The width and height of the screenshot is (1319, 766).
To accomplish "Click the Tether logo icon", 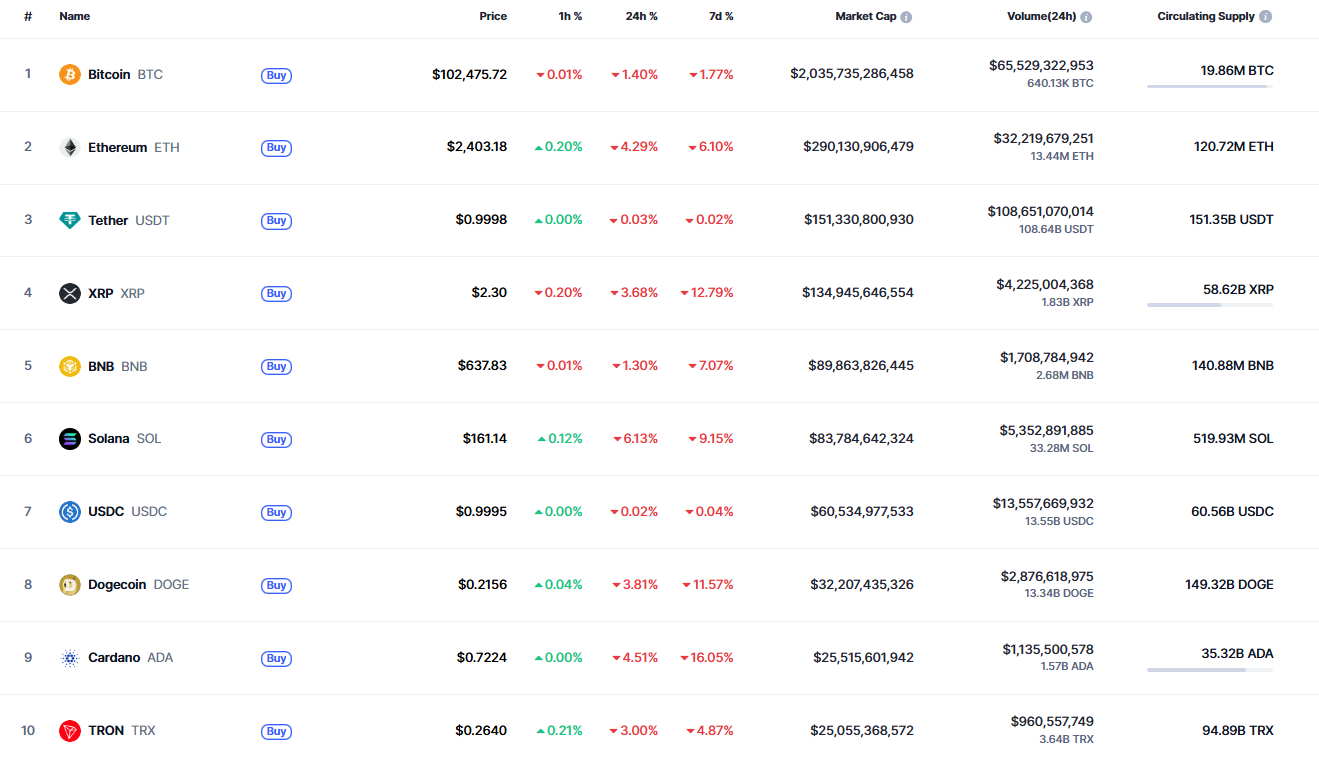I will click(69, 220).
